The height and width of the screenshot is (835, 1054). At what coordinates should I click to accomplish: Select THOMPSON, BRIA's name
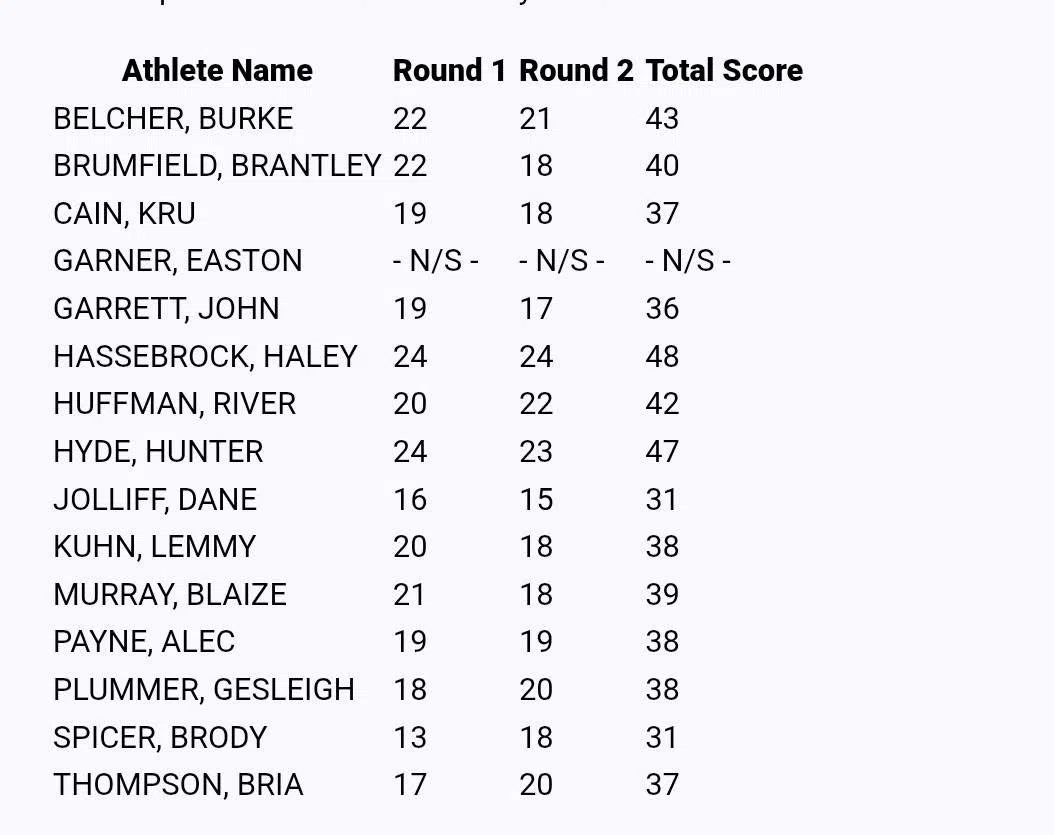point(178,785)
